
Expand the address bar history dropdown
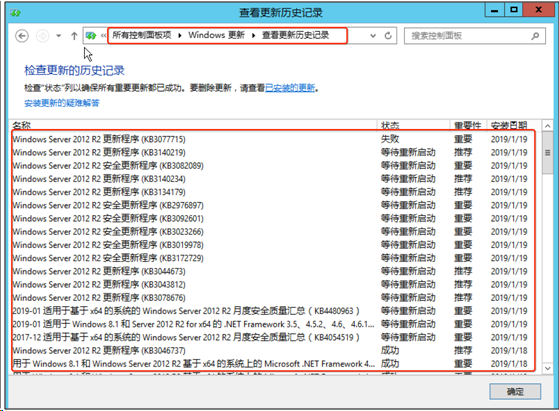[373, 36]
